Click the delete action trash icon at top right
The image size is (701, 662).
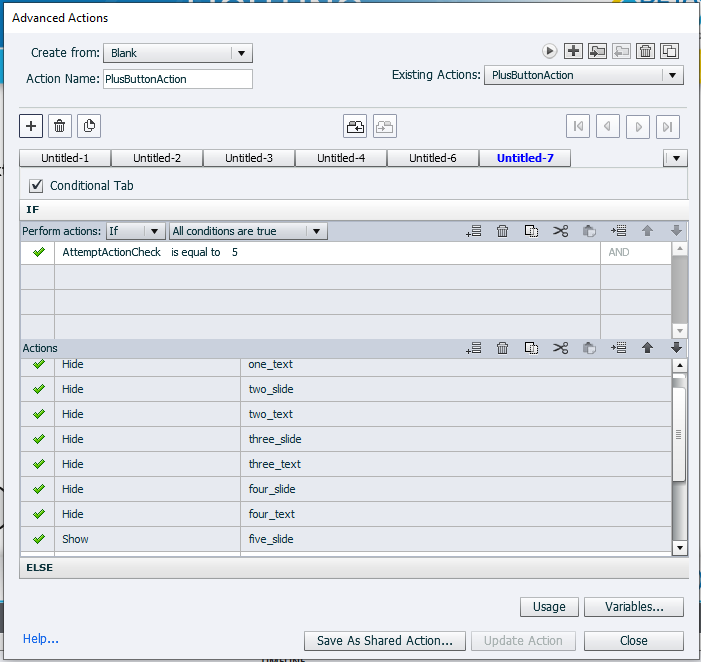[x=645, y=51]
